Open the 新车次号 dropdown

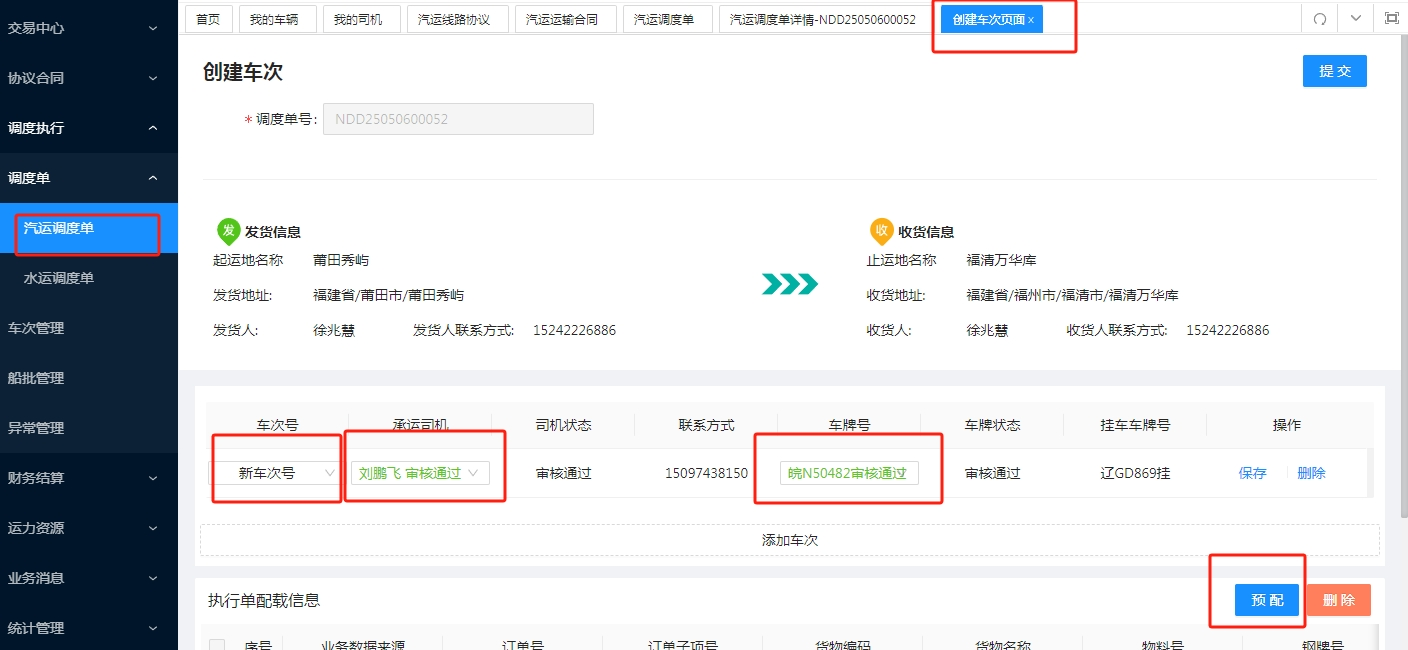tap(276, 473)
